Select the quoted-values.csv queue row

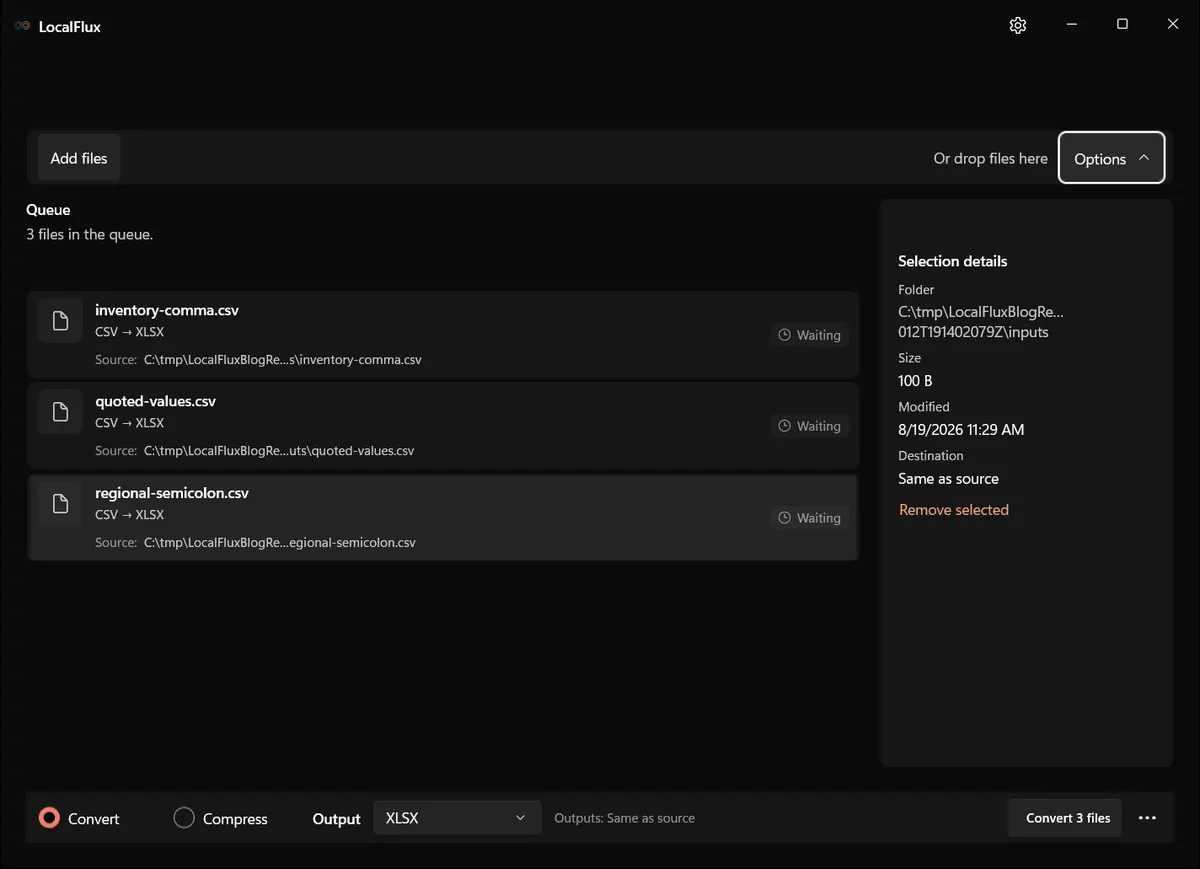(443, 426)
